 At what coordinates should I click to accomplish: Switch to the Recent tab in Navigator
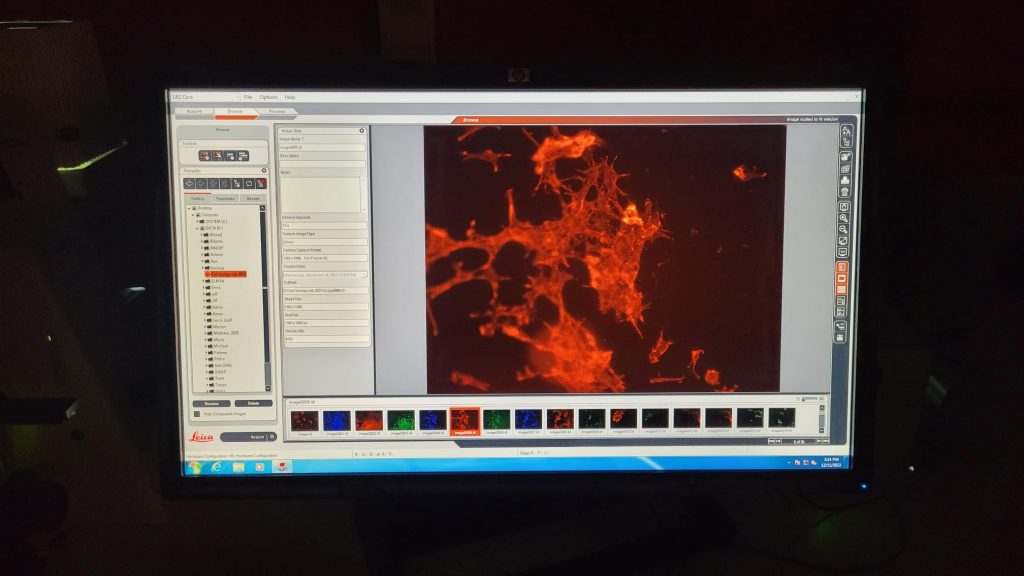(253, 199)
